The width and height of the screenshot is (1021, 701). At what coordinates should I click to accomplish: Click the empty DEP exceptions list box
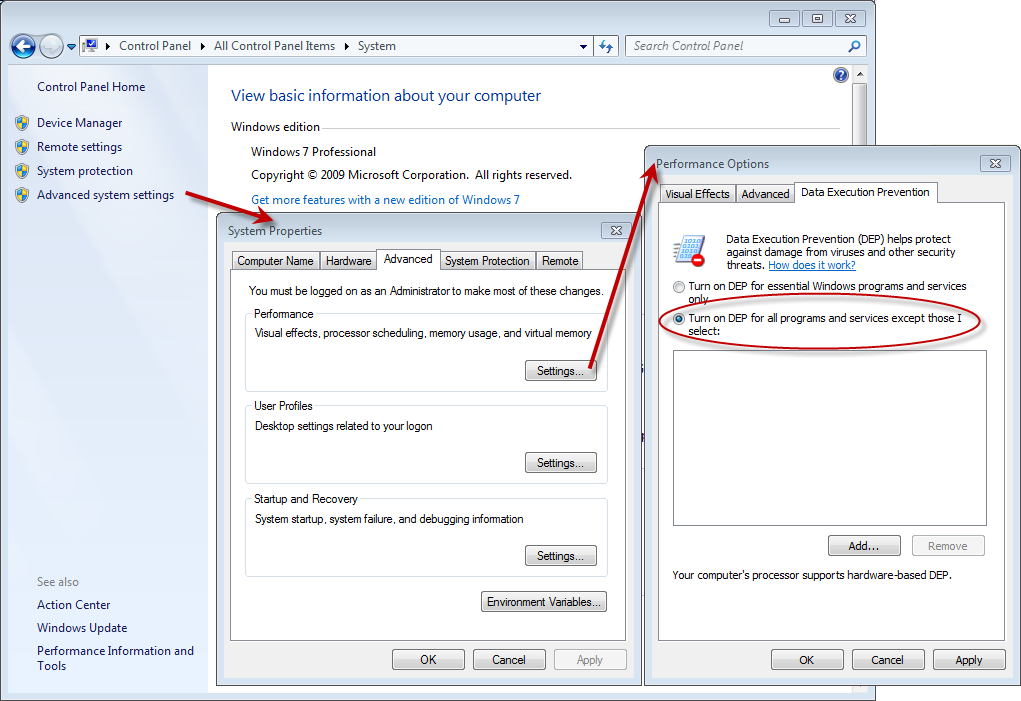830,437
